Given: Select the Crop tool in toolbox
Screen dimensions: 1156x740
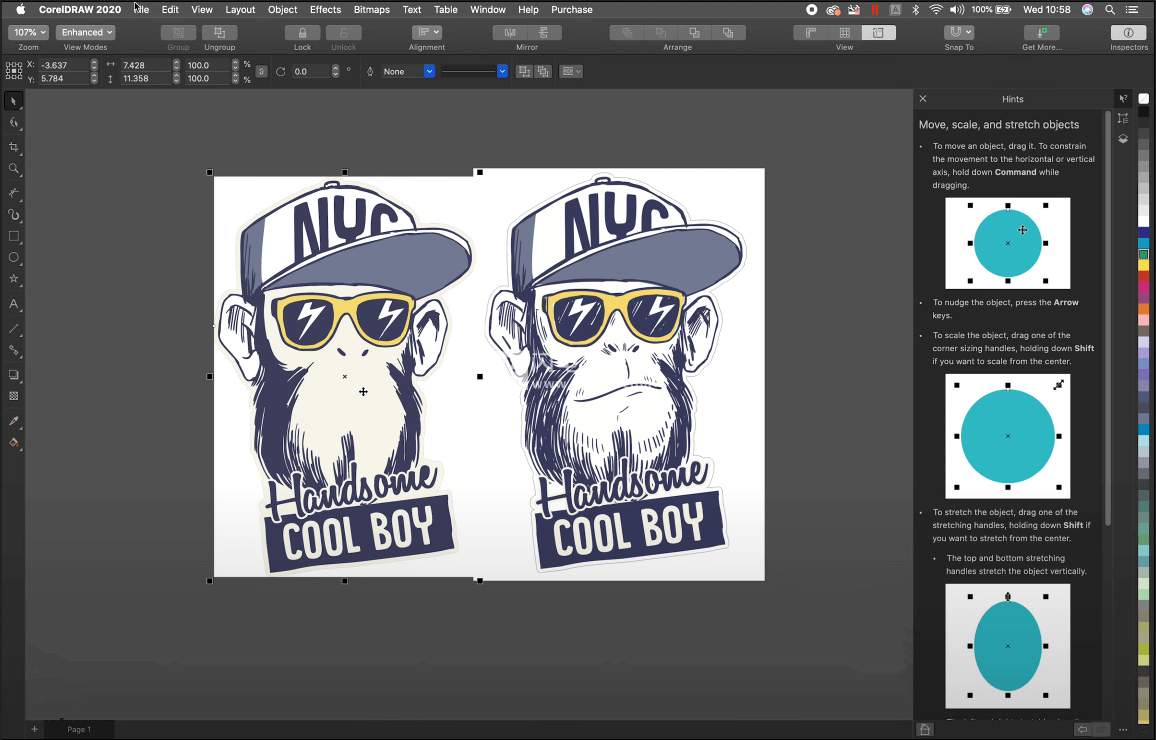Looking at the screenshot, I should pos(14,147).
